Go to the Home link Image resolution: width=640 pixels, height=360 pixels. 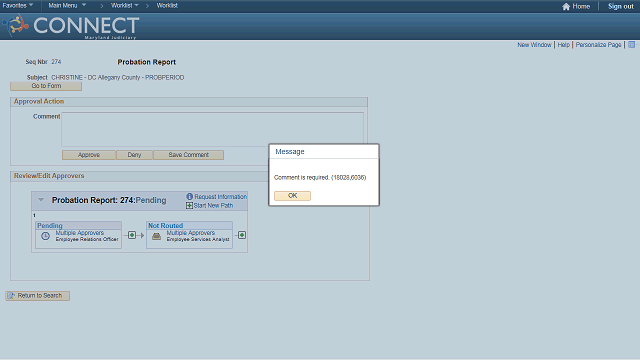point(581,6)
